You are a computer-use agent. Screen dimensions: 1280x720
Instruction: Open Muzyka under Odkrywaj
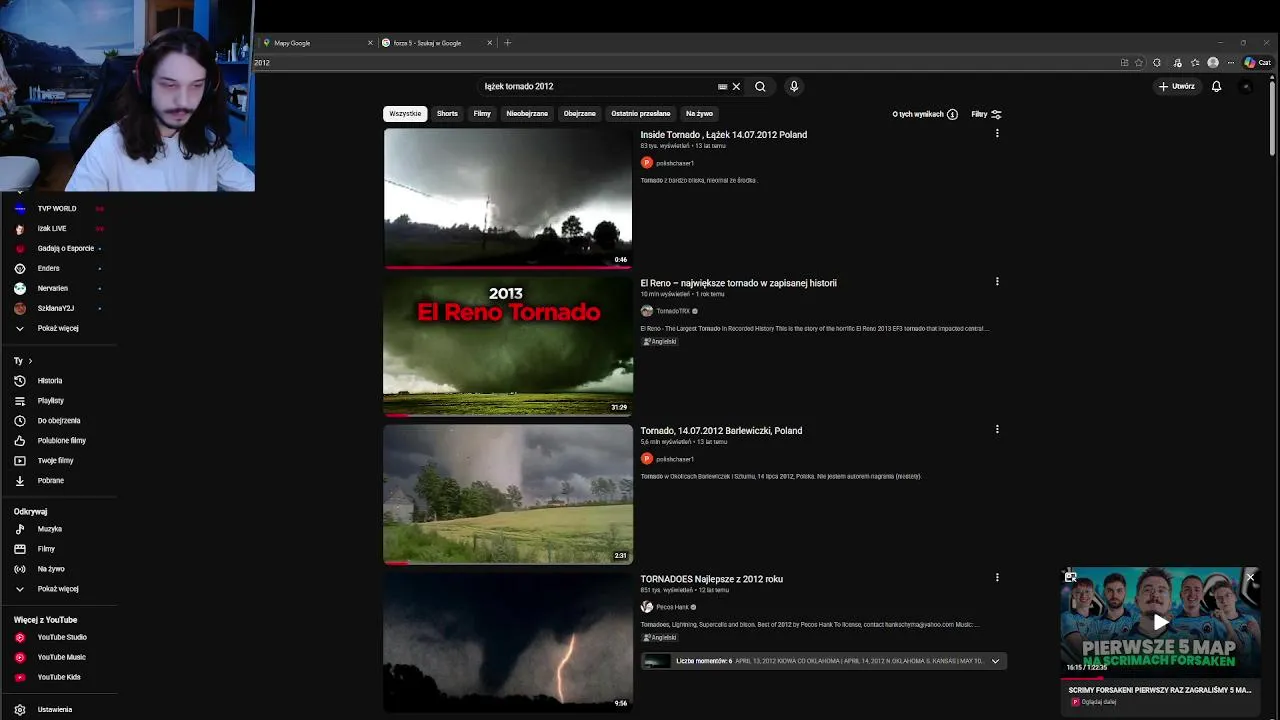point(49,529)
